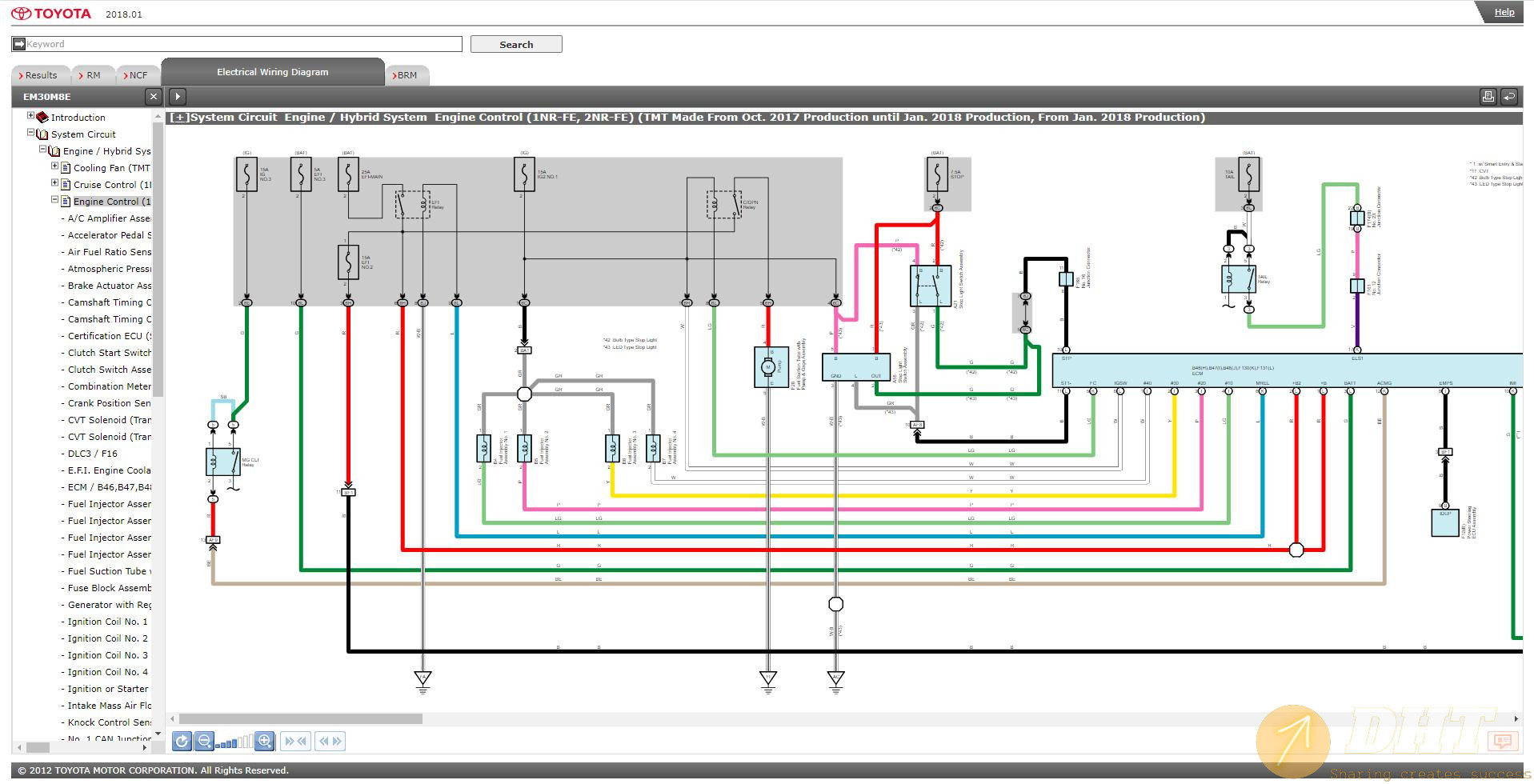
Task: Click the Cruise Control document icon
Action: (x=66, y=185)
